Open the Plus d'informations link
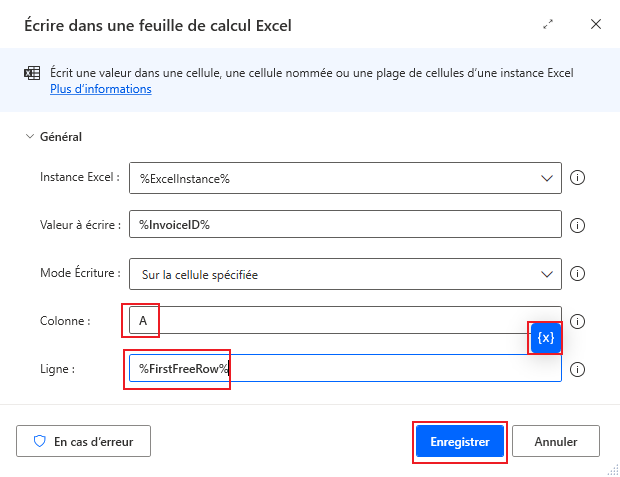The image size is (620, 477). point(101,89)
